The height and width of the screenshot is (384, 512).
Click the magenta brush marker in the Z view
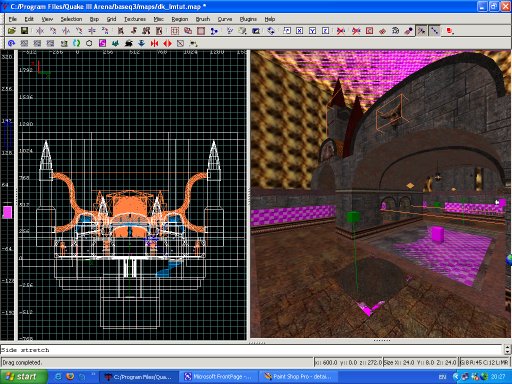pos(7,212)
